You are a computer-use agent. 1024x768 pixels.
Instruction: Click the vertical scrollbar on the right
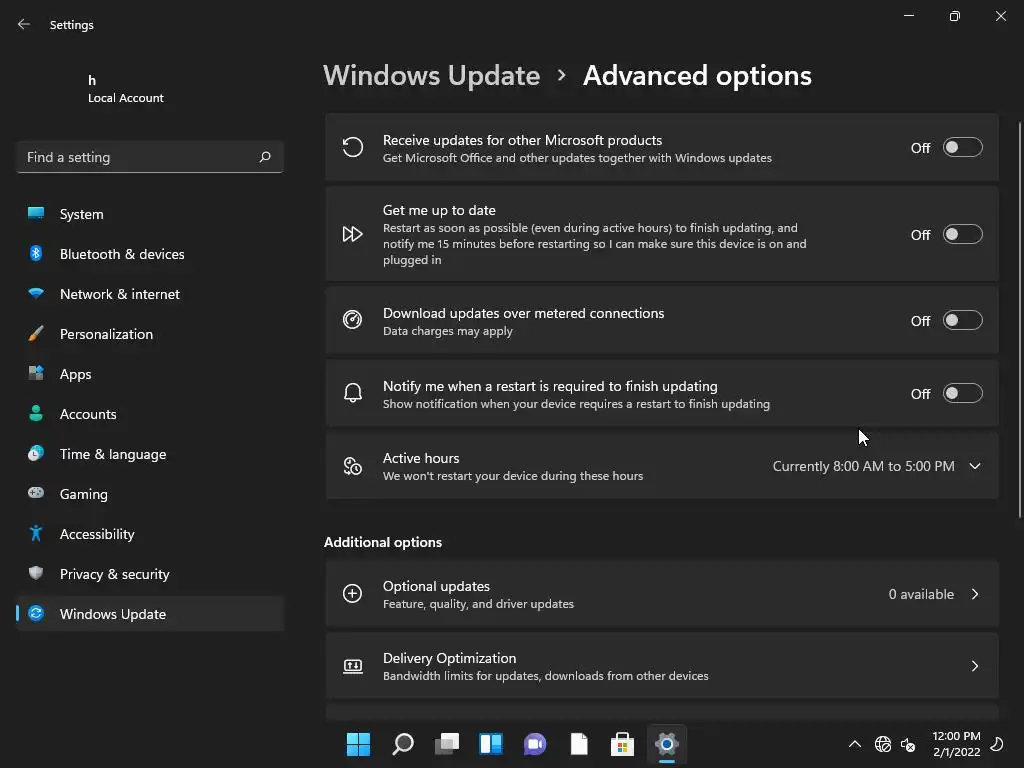1019,320
